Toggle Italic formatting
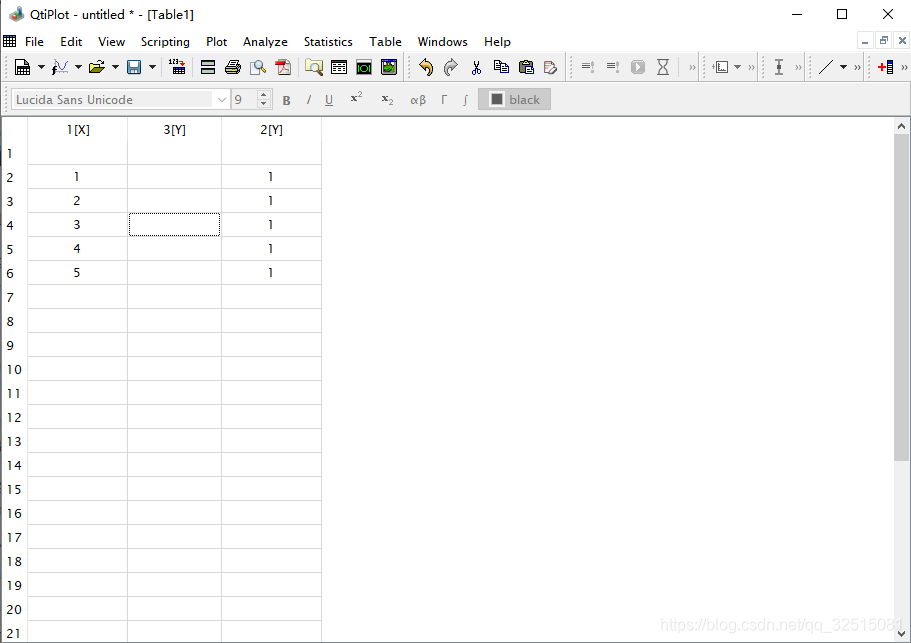This screenshot has height=643, width=911. click(309, 100)
